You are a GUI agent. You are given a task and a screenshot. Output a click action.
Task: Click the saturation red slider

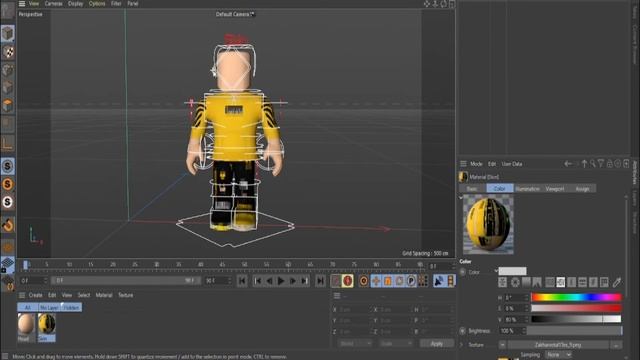pyautogui.click(x=576, y=308)
